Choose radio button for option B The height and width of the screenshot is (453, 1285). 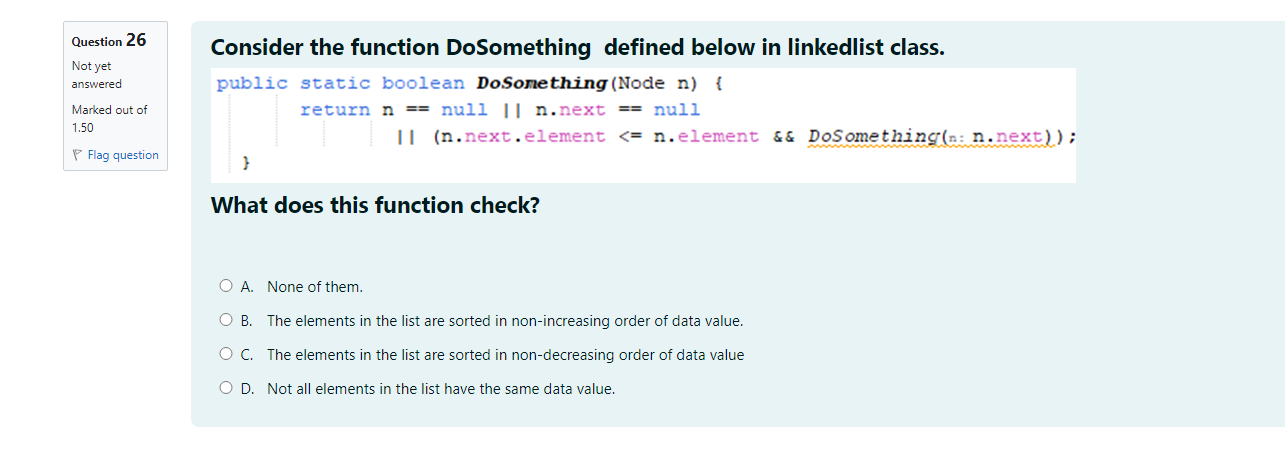point(226,321)
